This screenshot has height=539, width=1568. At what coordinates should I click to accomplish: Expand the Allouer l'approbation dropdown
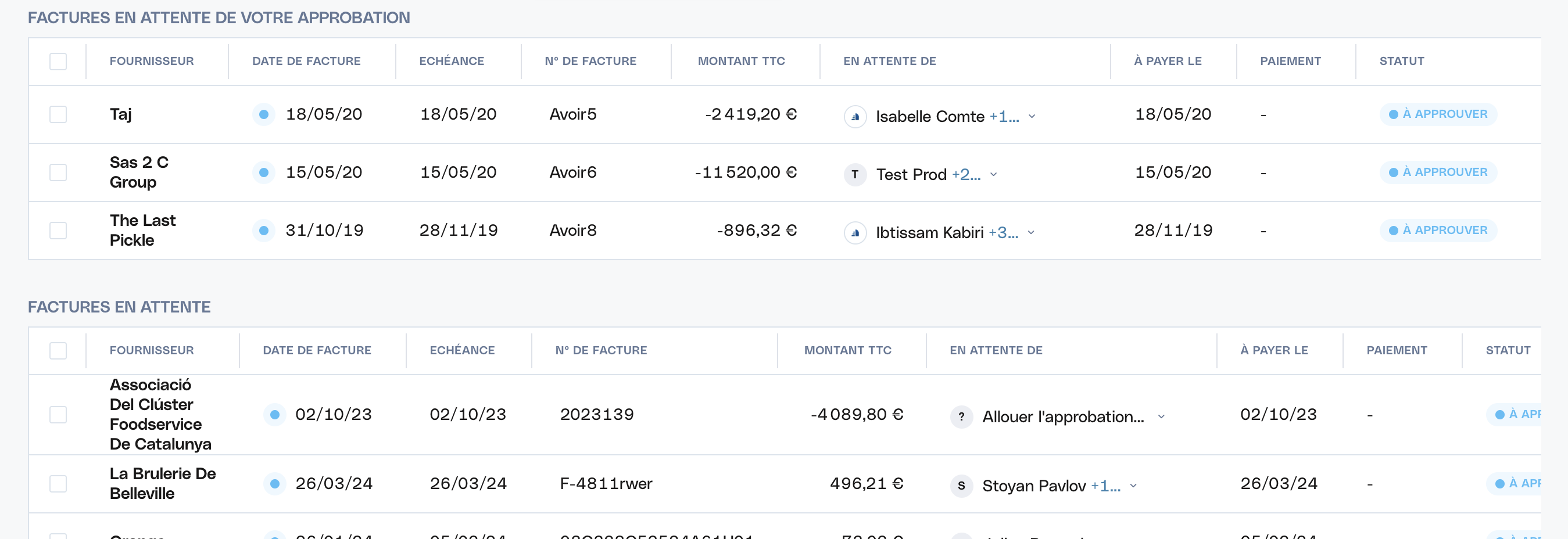pos(1161,416)
